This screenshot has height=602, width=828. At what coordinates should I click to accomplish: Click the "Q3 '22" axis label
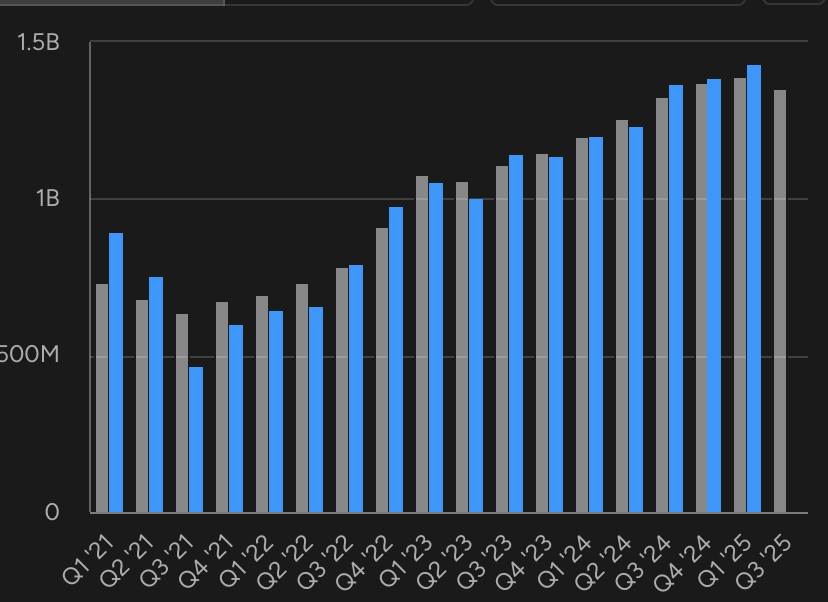(x=326, y=562)
